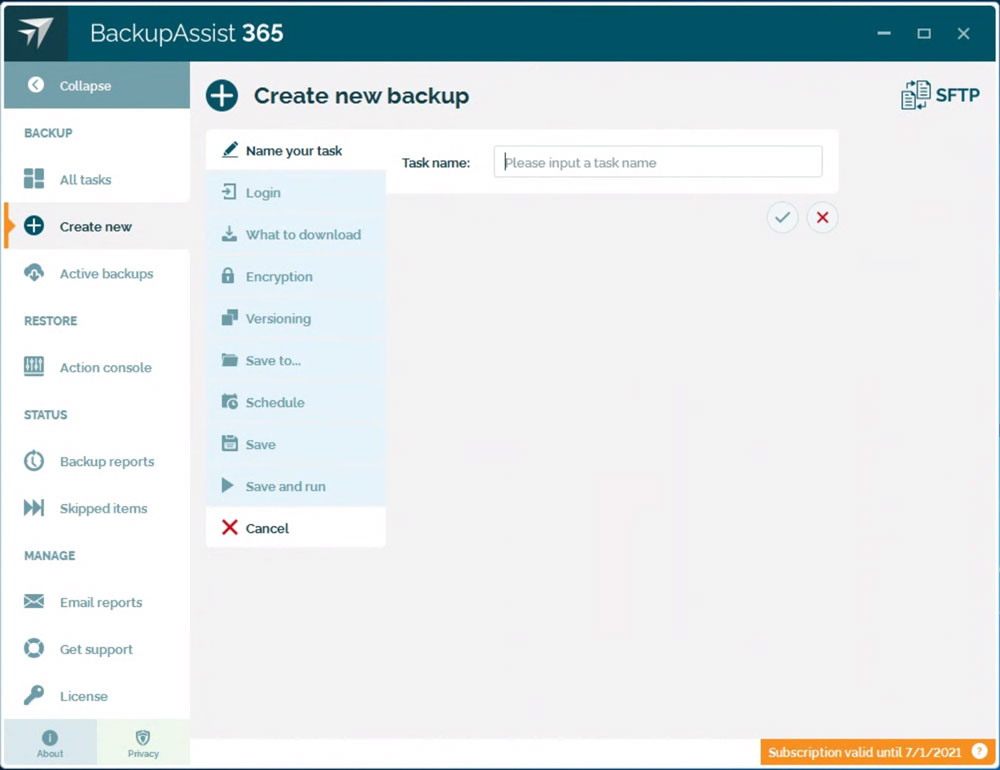Click the help question mark on subscription banner
This screenshot has width=1000, height=770.
point(979,751)
